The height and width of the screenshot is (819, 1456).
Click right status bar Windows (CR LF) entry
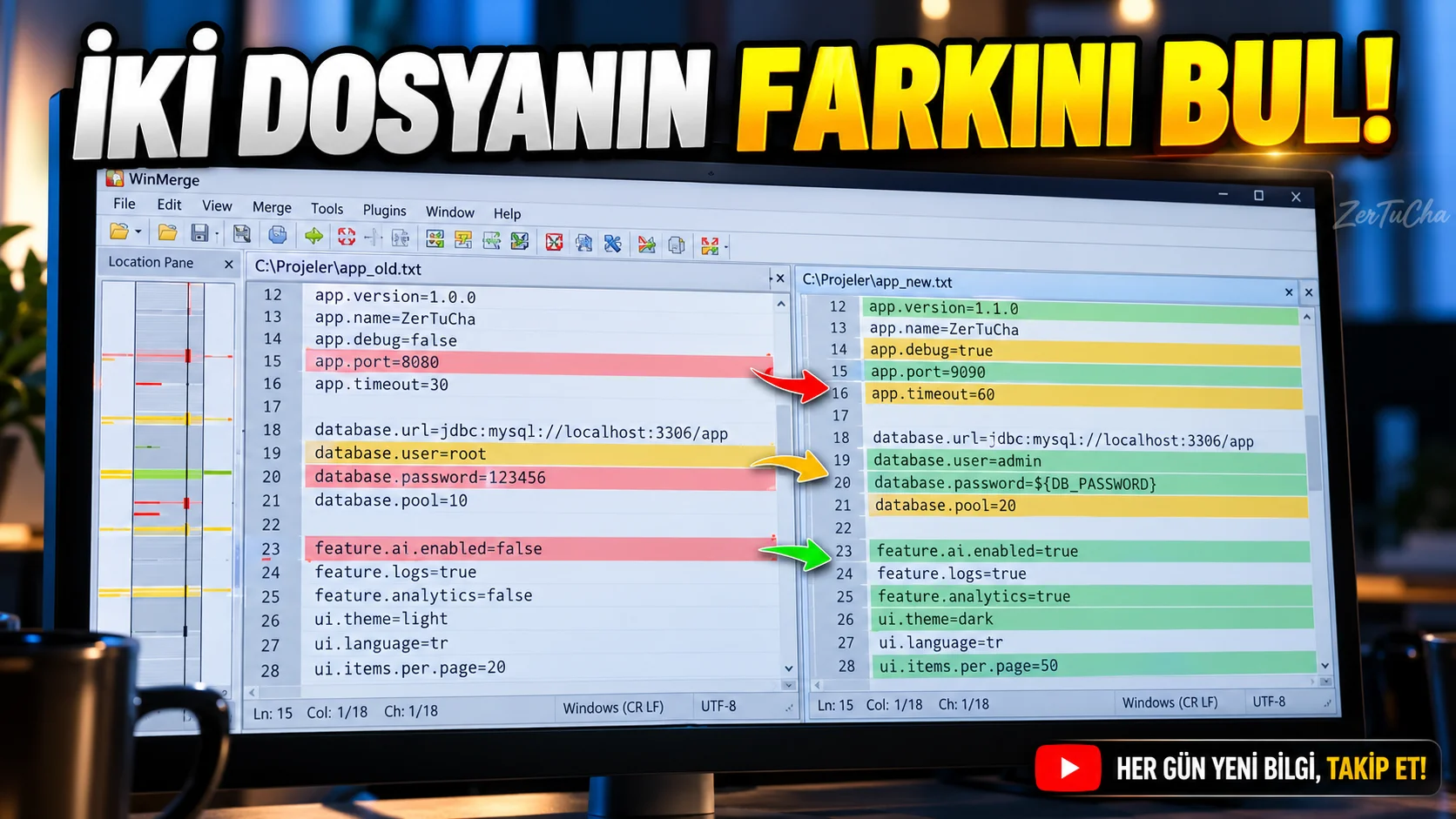(1170, 702)
